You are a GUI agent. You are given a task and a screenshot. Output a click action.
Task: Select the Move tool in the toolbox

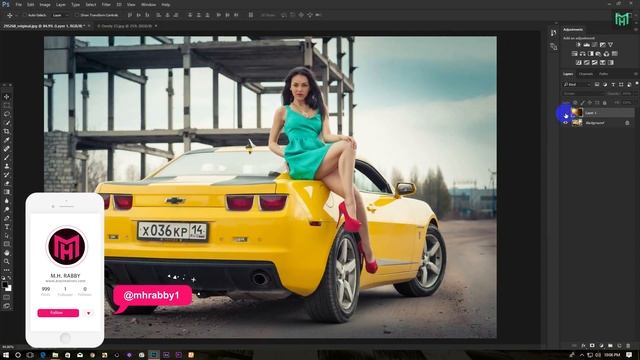(x=7, y=97)
